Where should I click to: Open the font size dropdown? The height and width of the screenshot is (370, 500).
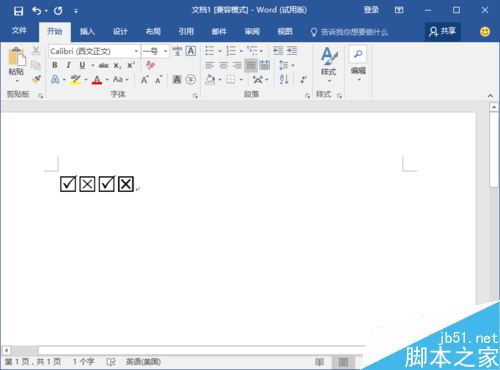tap(165, 51)
